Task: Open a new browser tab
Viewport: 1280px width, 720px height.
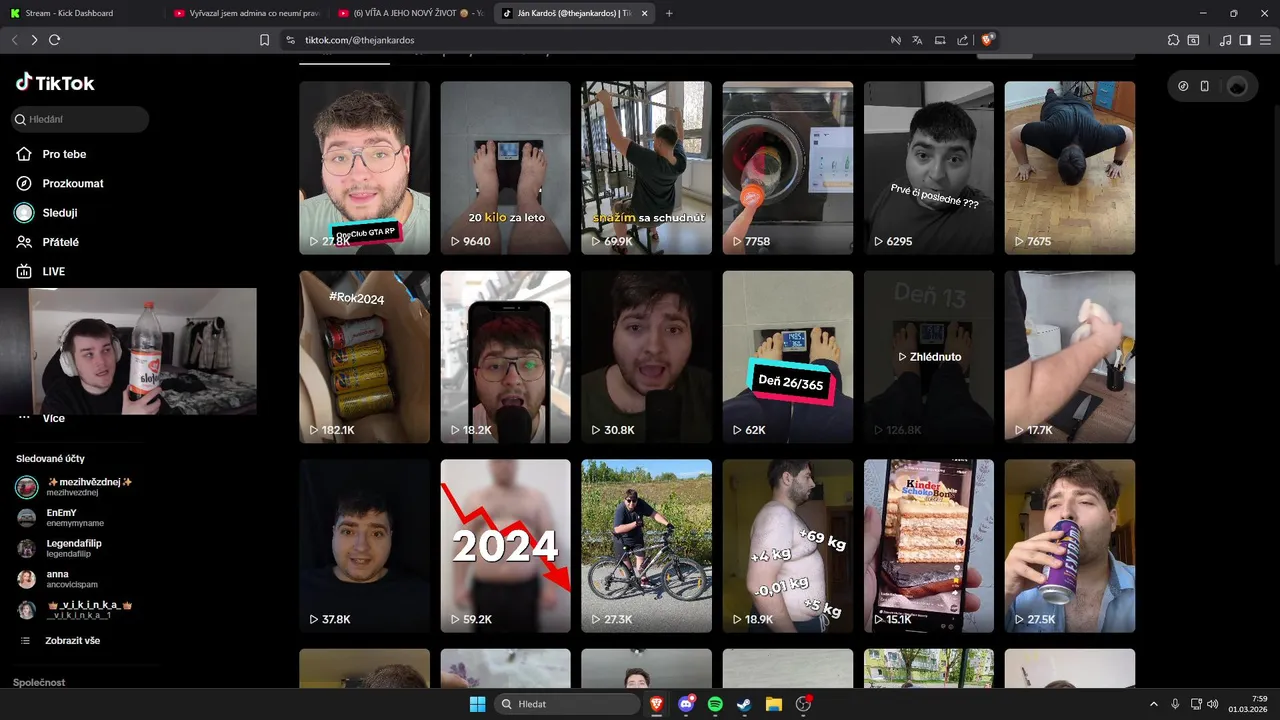Action: tap(669, 13)
